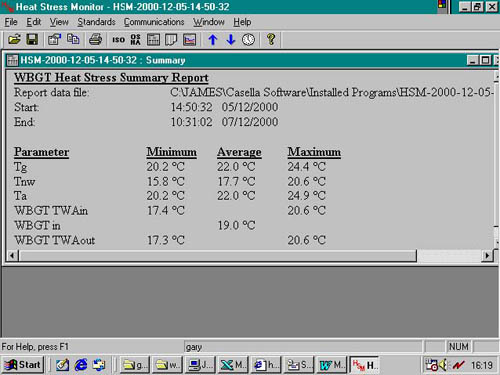Click the Windows Start button
500x375 pixels.
[x=23, y=365]
